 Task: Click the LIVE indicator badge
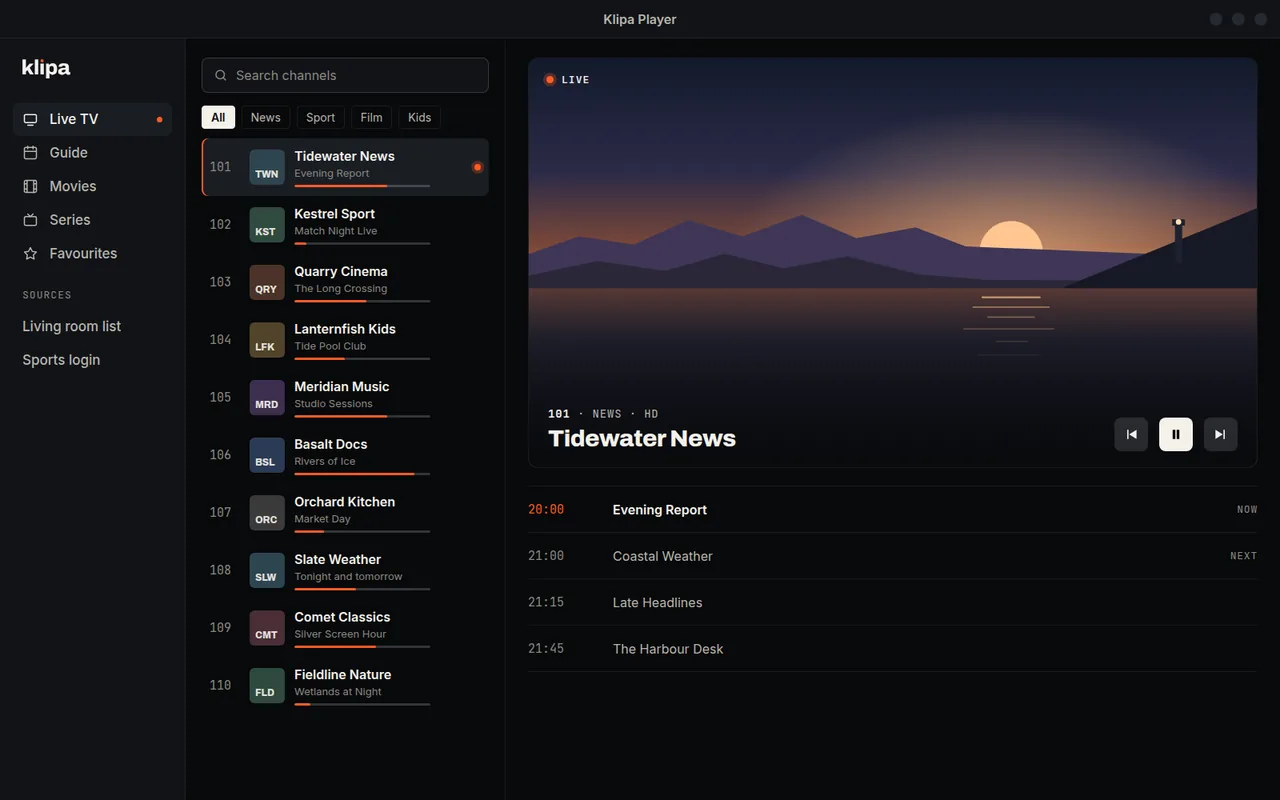coord(567,79)
